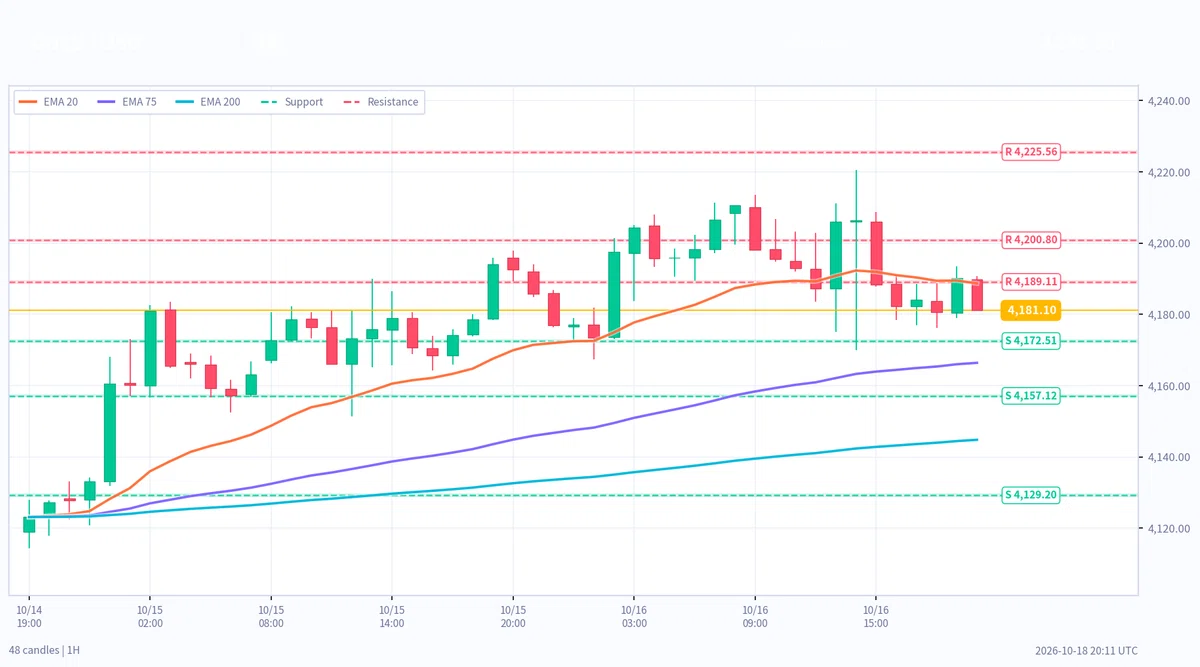The height and width of the screenshot is (667, 1200).
Task: Toggle the EMA 20 legend entry
Action: point(48,102)
